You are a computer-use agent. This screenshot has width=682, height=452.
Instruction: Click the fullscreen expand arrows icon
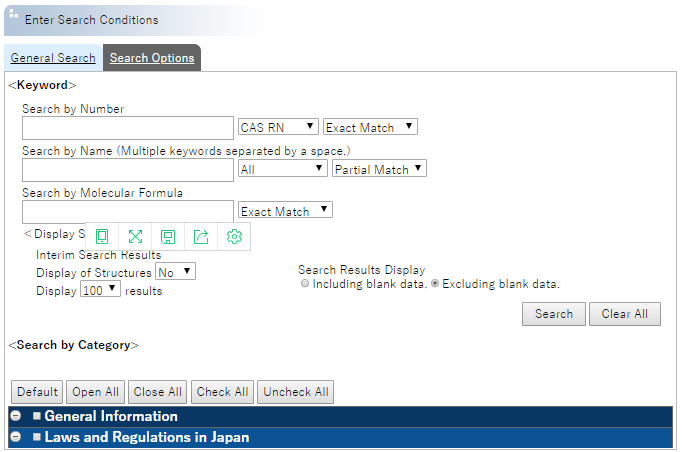coord(135,236)
